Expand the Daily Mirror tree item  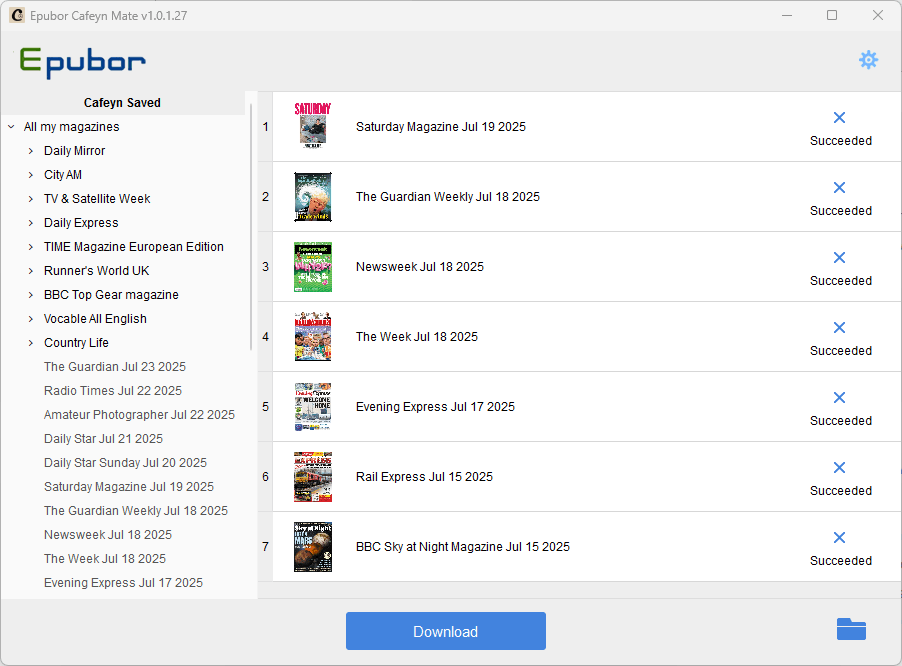[29, 150]
